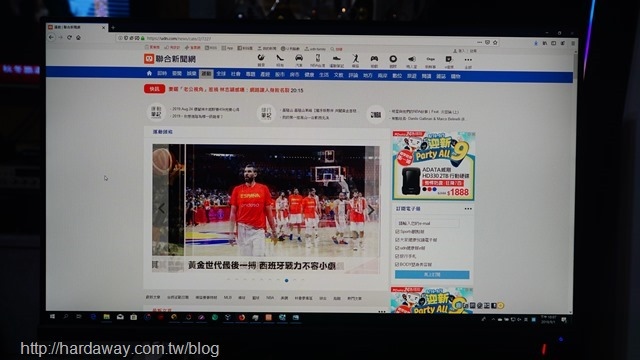Toggle the udn健康 newsletter checkbox

coord(397,248)
